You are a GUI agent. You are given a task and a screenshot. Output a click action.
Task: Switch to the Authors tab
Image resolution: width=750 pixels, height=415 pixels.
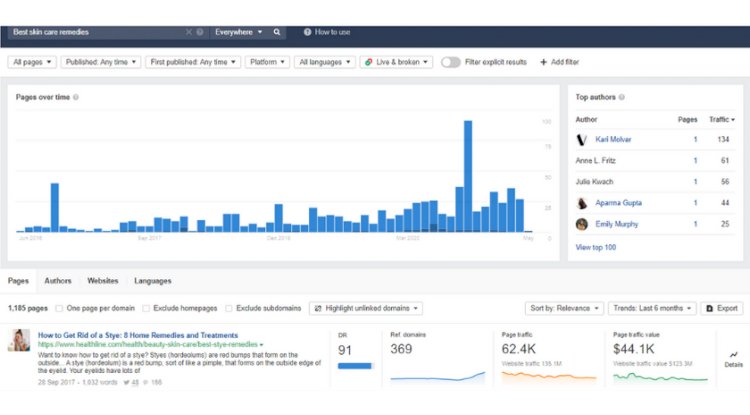(58, 281)
